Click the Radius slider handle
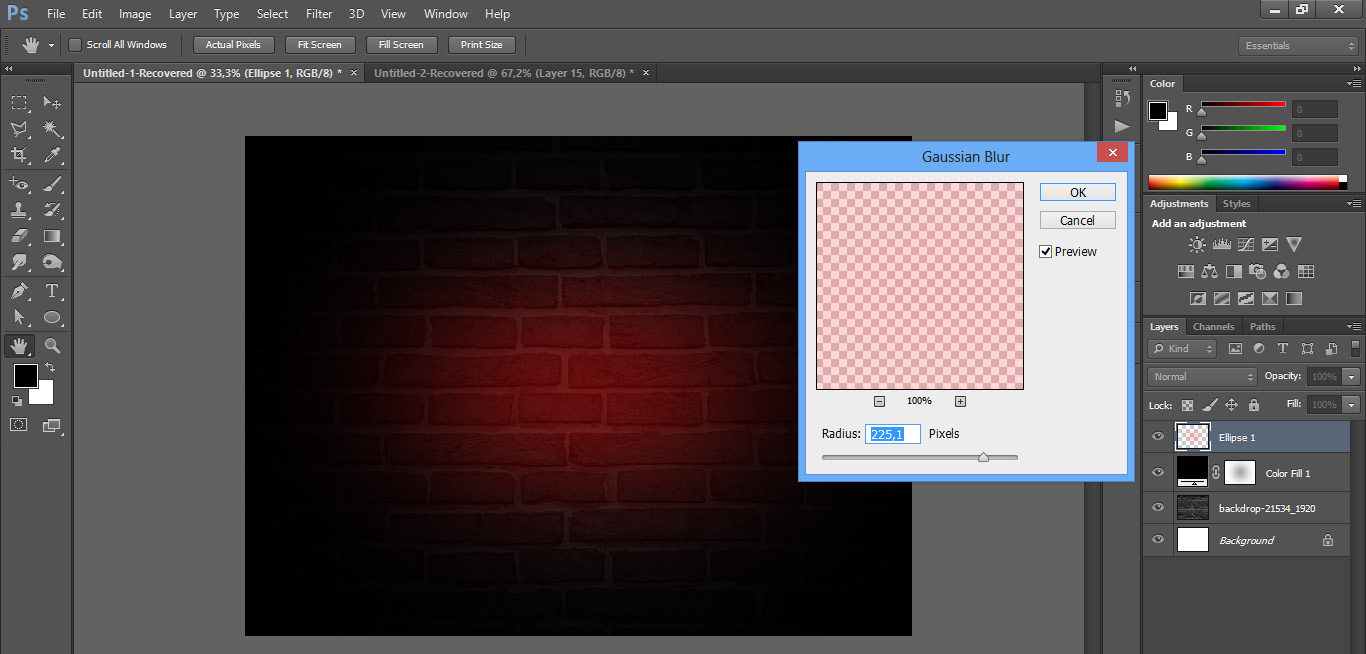Screen dimensions: 1366x654 [x=983, y=457]
